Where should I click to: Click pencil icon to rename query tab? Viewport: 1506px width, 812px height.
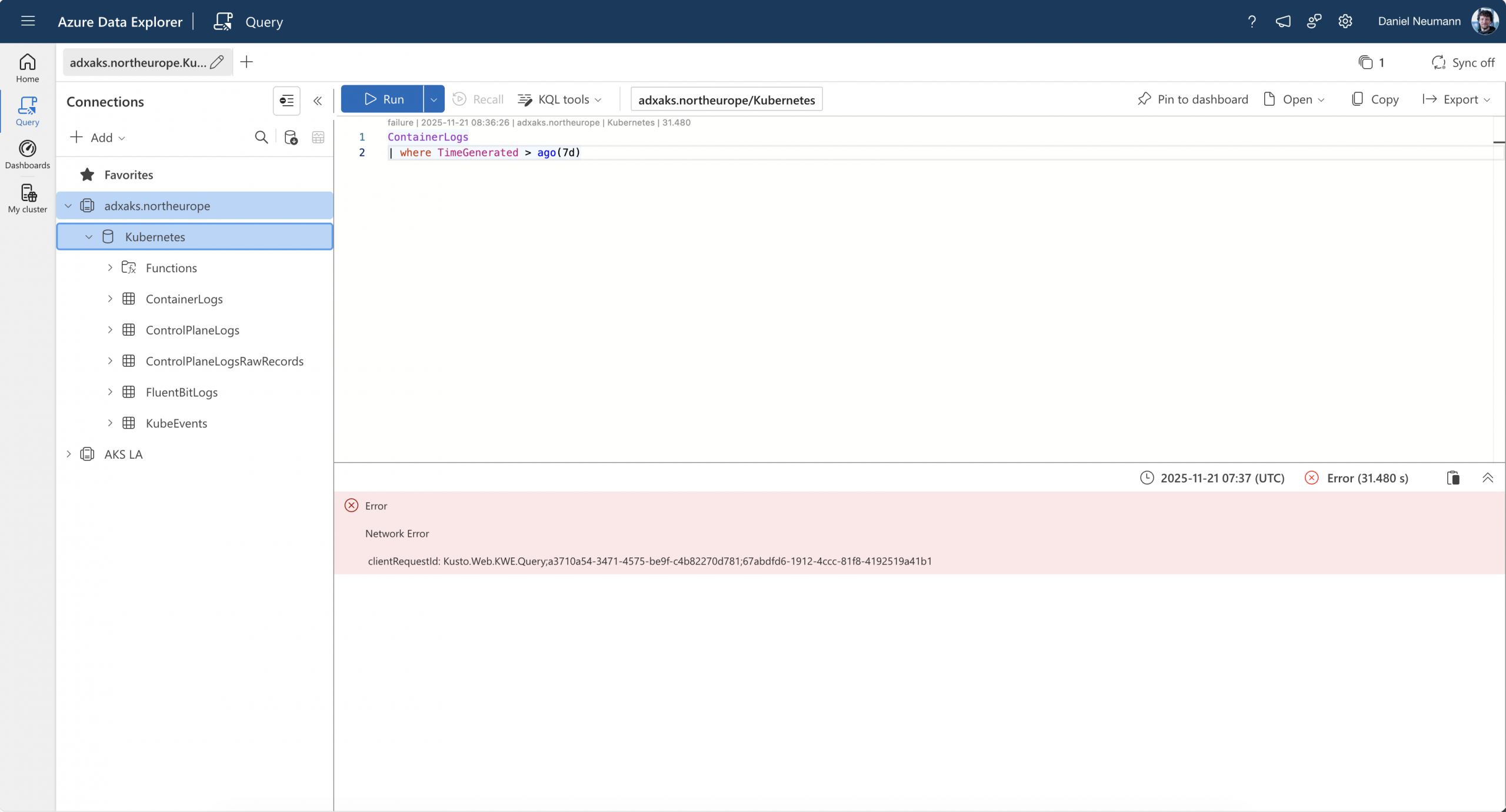(217, 62)
